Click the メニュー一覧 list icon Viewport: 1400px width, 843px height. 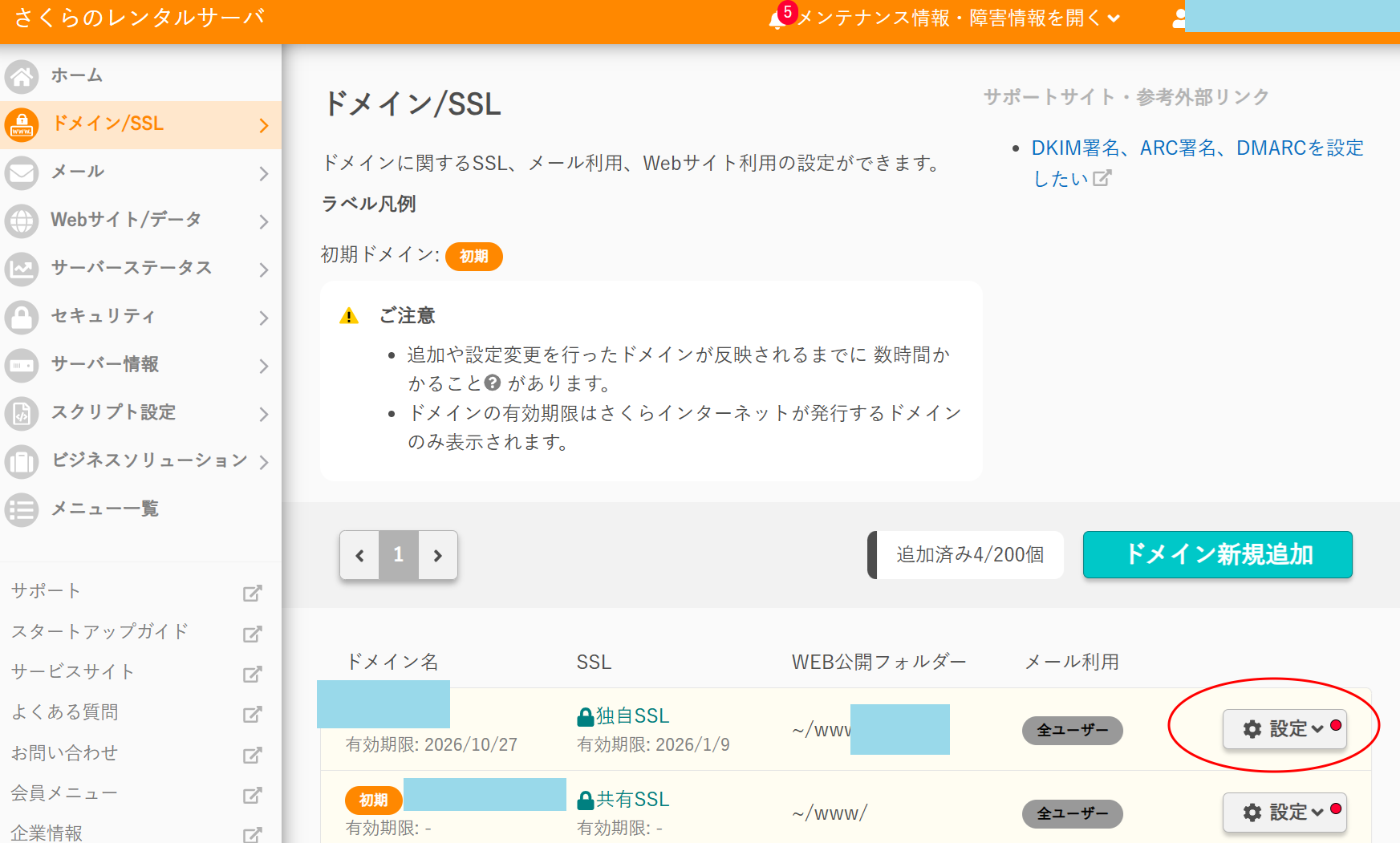22,510
